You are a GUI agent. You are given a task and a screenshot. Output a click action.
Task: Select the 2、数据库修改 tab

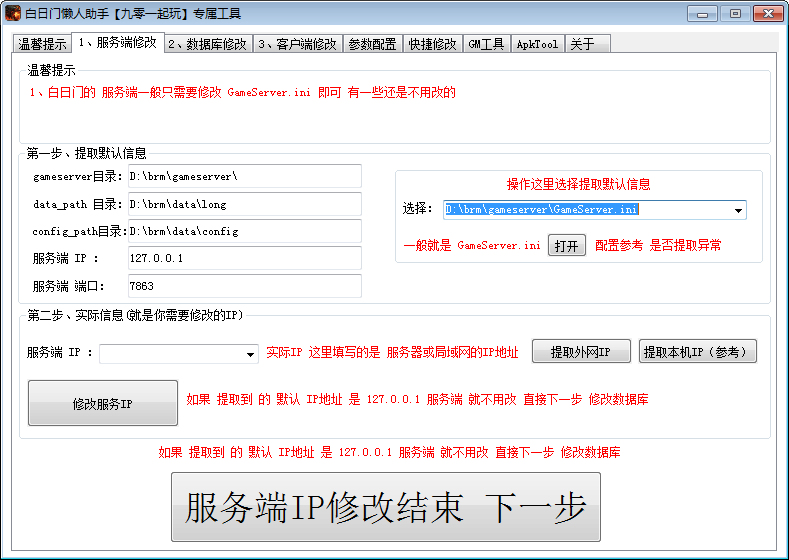tap(207, 44)
